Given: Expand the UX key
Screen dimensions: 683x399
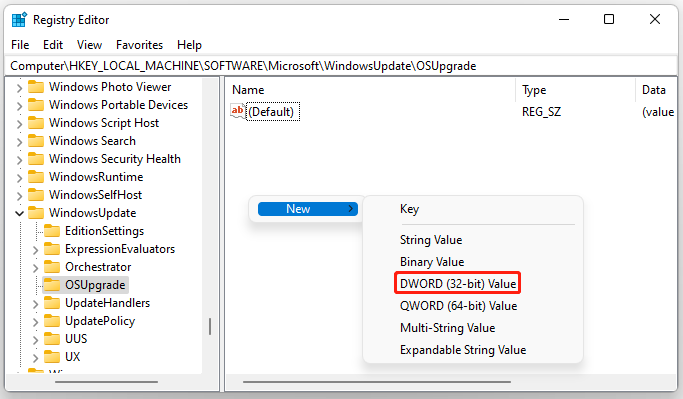Looking at the screenshot, I should 36,358.
